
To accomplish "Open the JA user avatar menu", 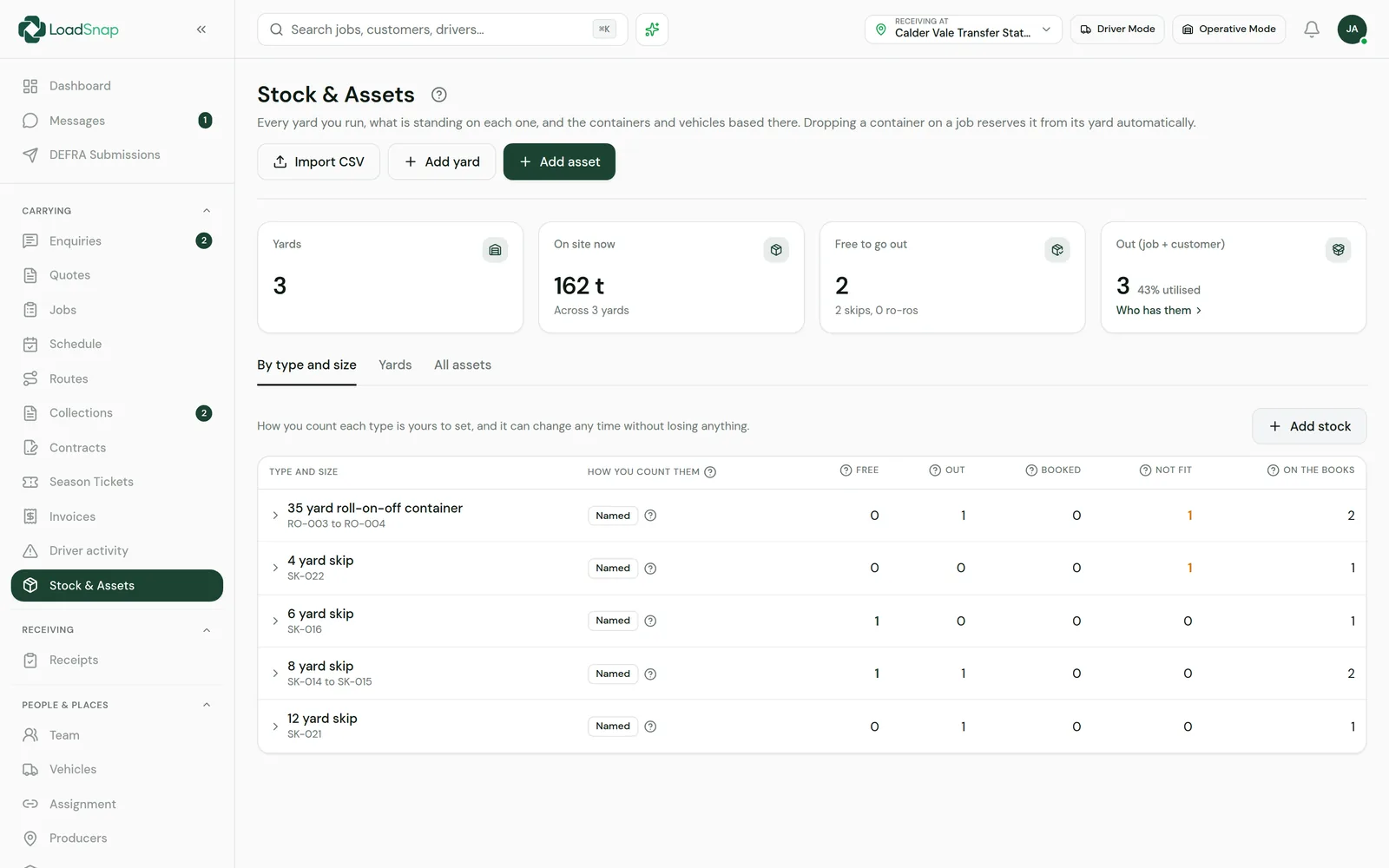I will pos(1352,30).
